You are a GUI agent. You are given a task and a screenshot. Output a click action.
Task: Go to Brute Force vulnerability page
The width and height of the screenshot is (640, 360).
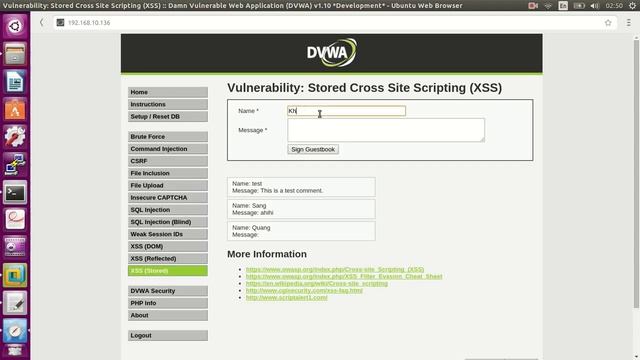tap(168, 137)
